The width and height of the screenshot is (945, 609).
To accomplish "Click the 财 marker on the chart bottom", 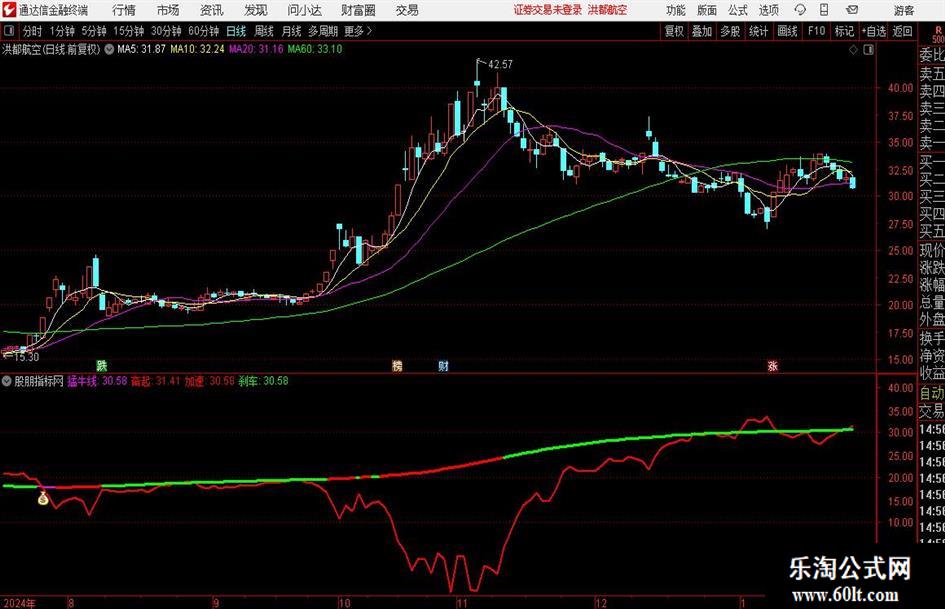I will (x=443, y=365).
